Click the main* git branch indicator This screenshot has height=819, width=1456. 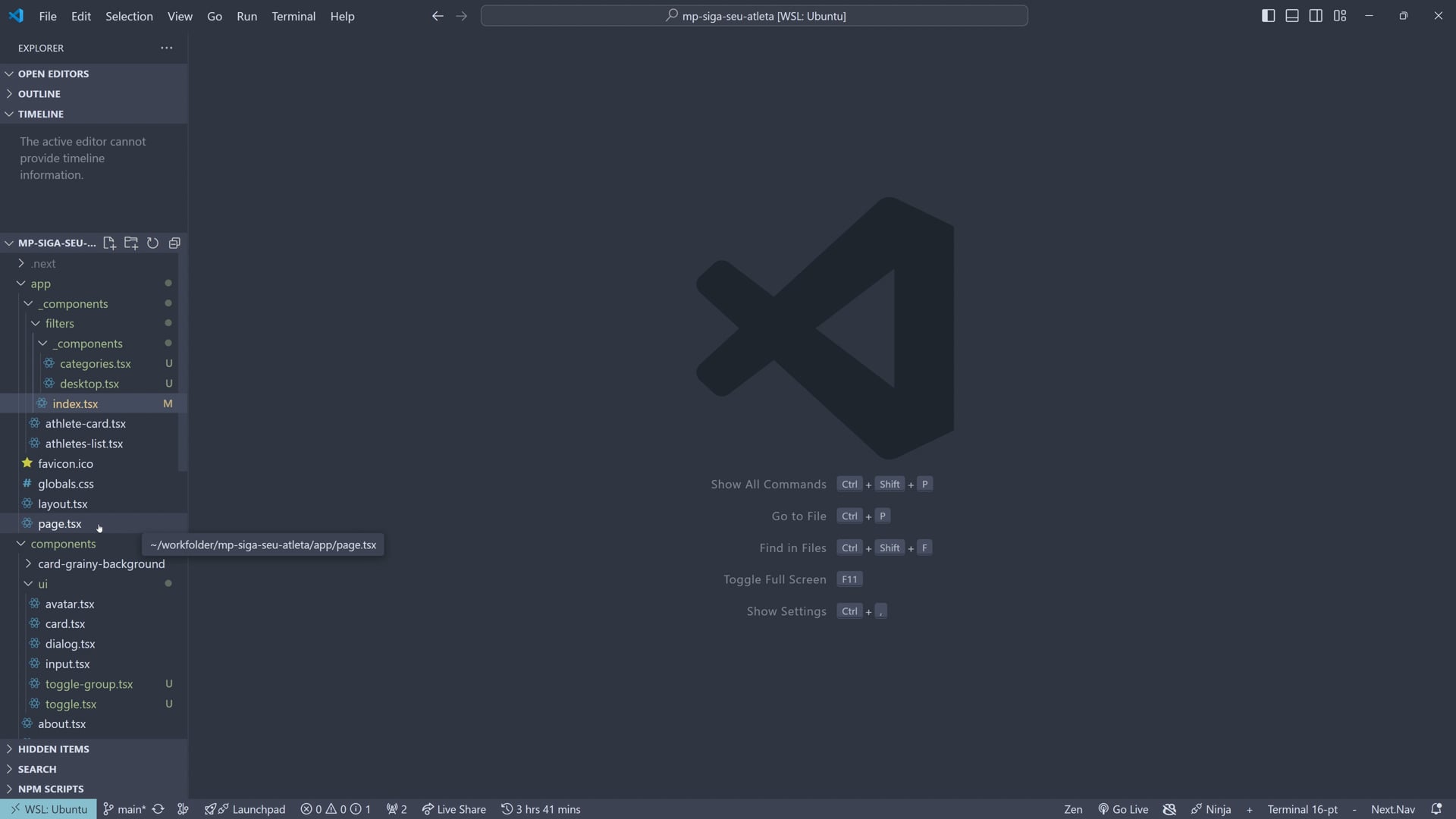124,809
